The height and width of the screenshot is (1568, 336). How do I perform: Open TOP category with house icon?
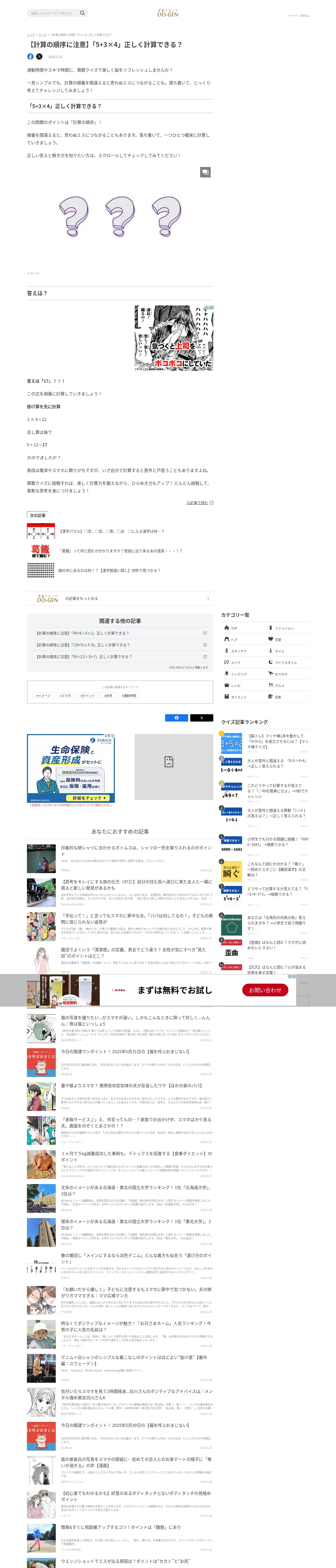point(243,628)
